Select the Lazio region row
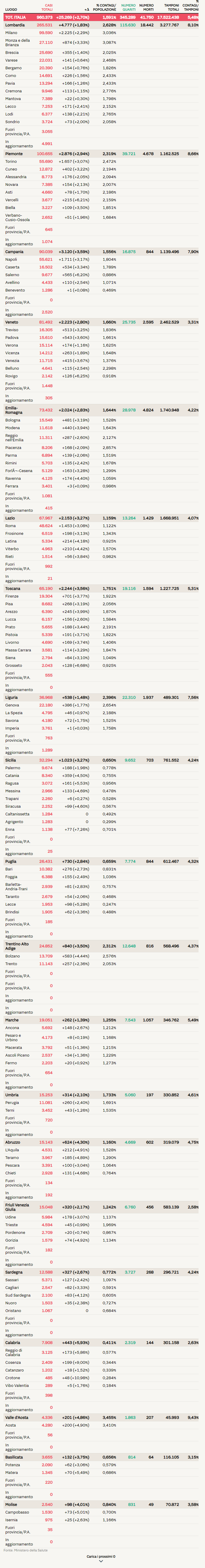Screen dimensions: 205x1568 pyautogui.click(x=10, y=518)
